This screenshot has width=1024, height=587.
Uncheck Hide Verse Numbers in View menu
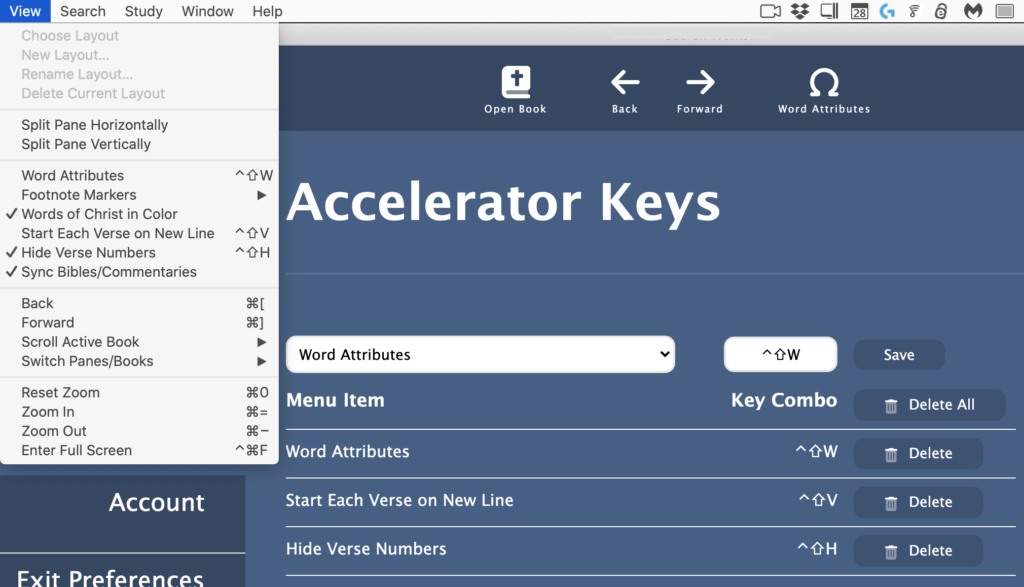pos(139,253)
